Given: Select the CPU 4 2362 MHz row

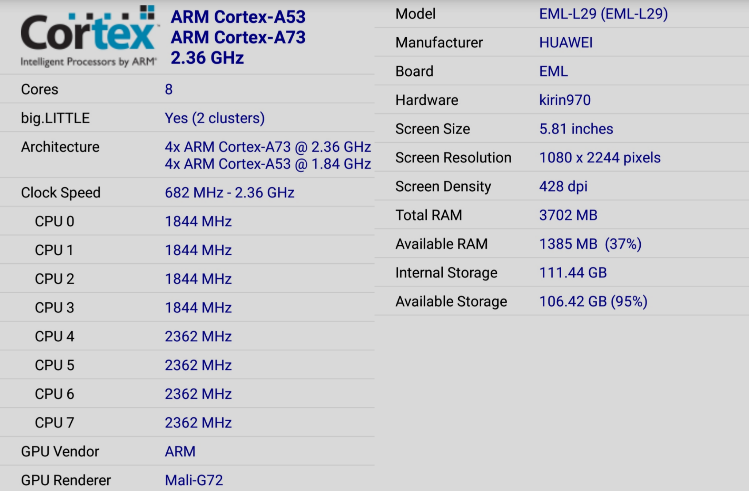Looking at the screenshot, I should coord(187,336).
